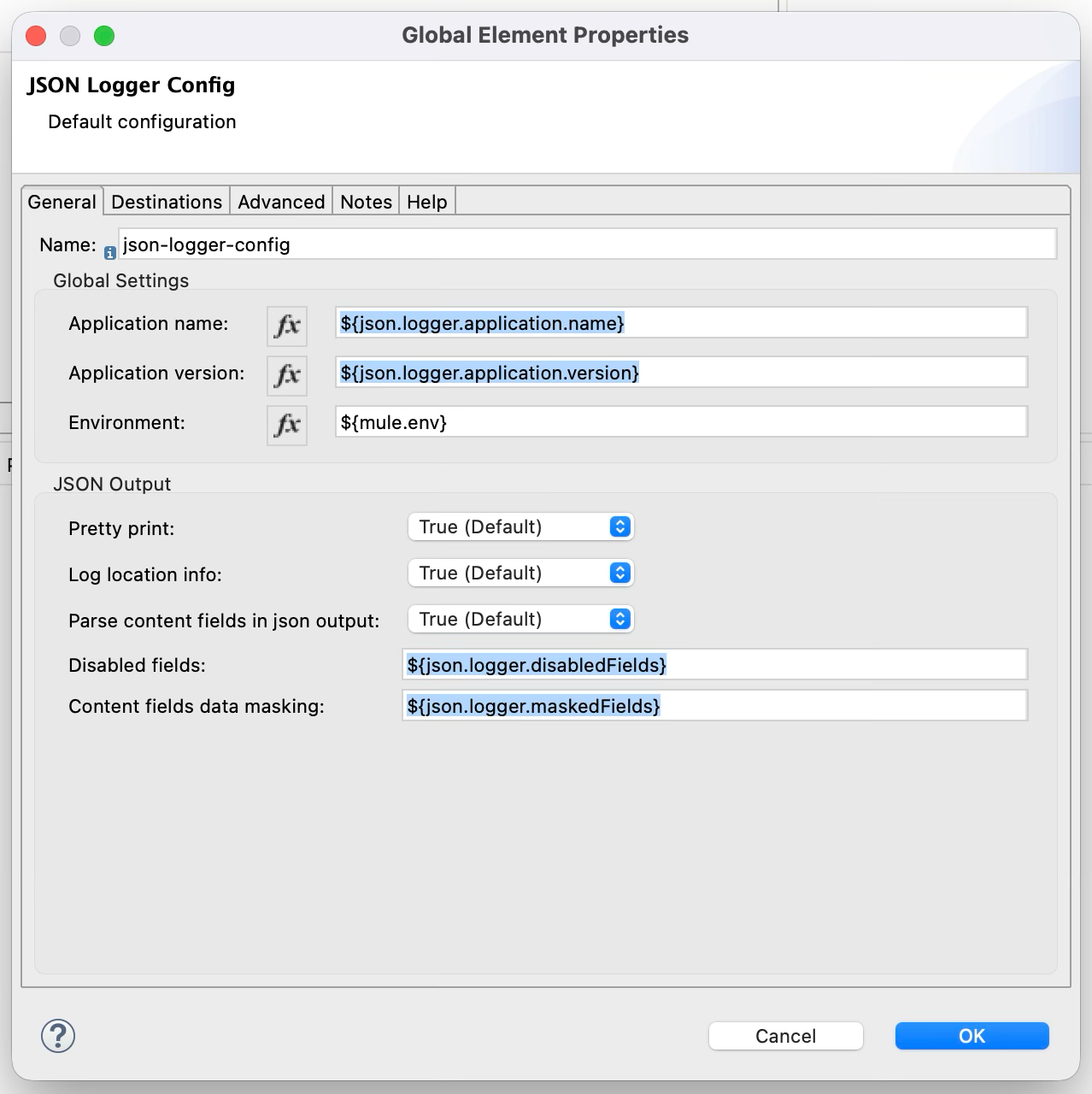Switch to the Advanced tab
Screen dimensions: 1092x1094
(280, 202)
